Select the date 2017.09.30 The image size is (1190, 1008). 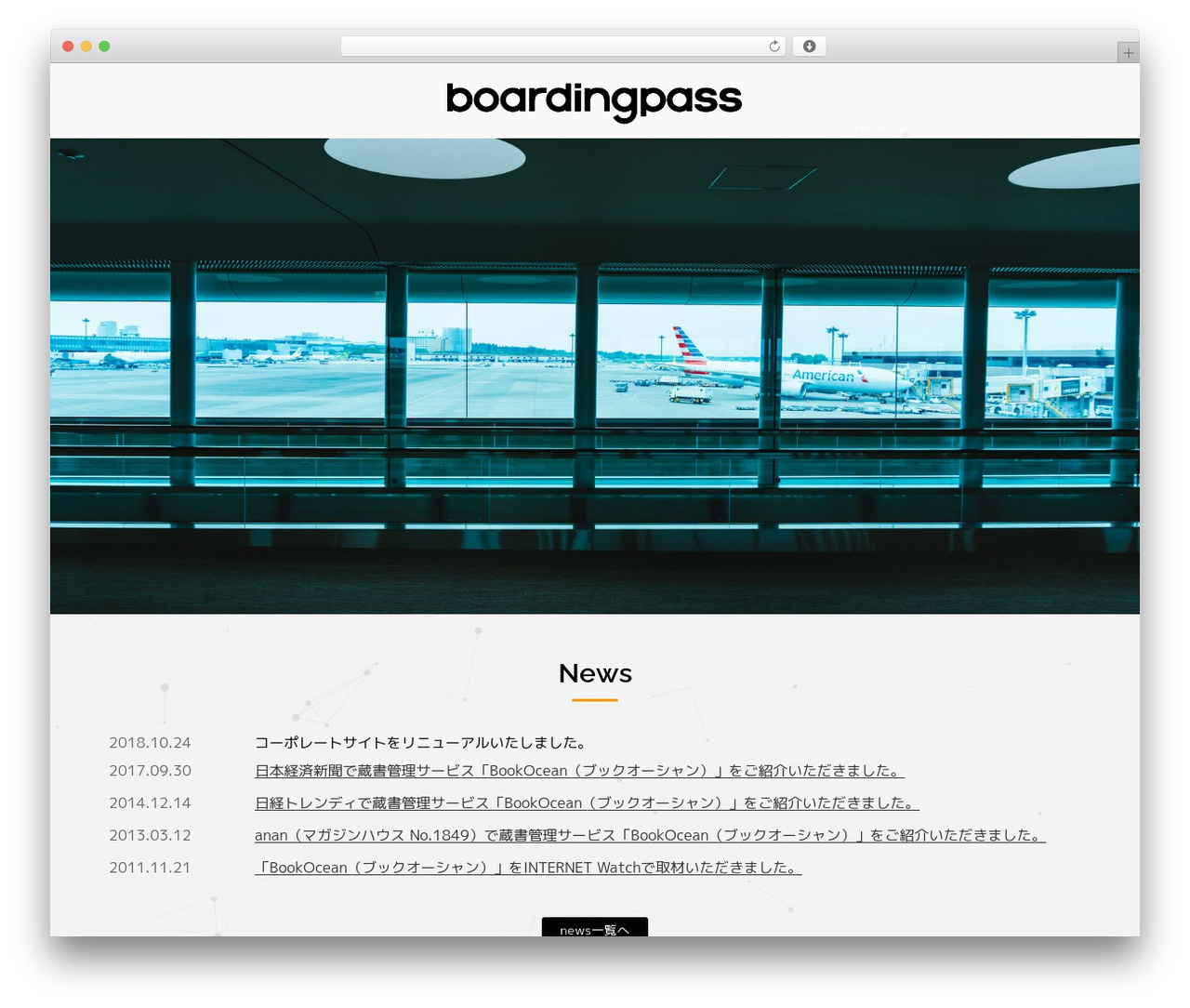click(x=150, y=771)
